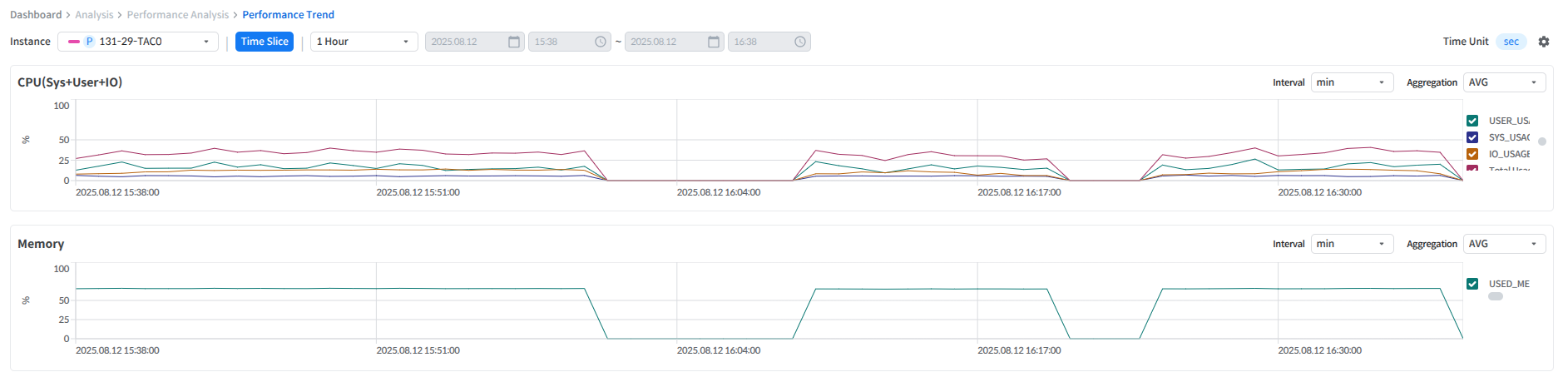Hide the IO_USAGE series in CPU chart
Screen dimensions: 1568x377
point(1472,154)
